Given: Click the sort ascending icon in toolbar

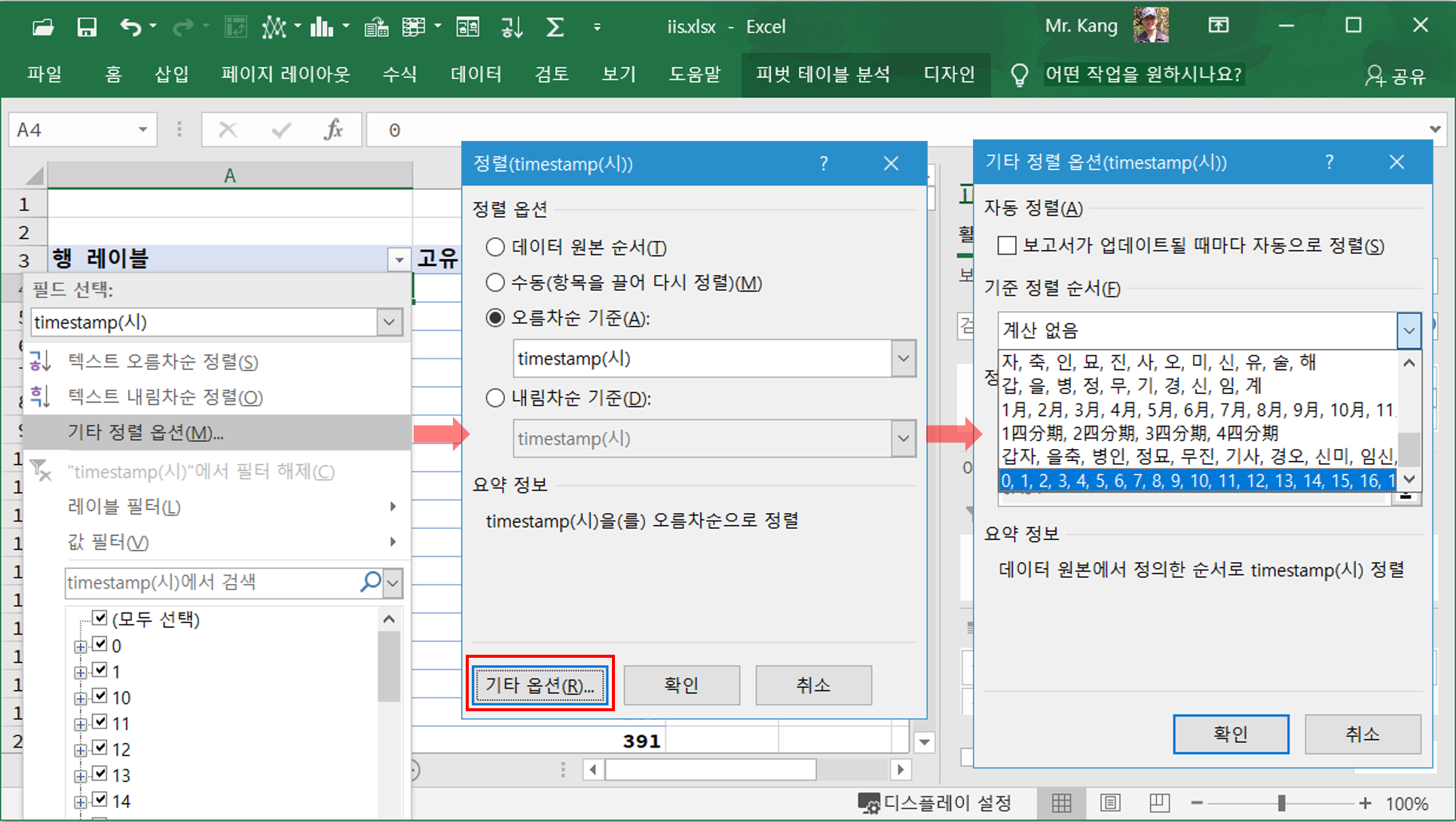Looking at the screenshot, I should (x=512, y=28).
